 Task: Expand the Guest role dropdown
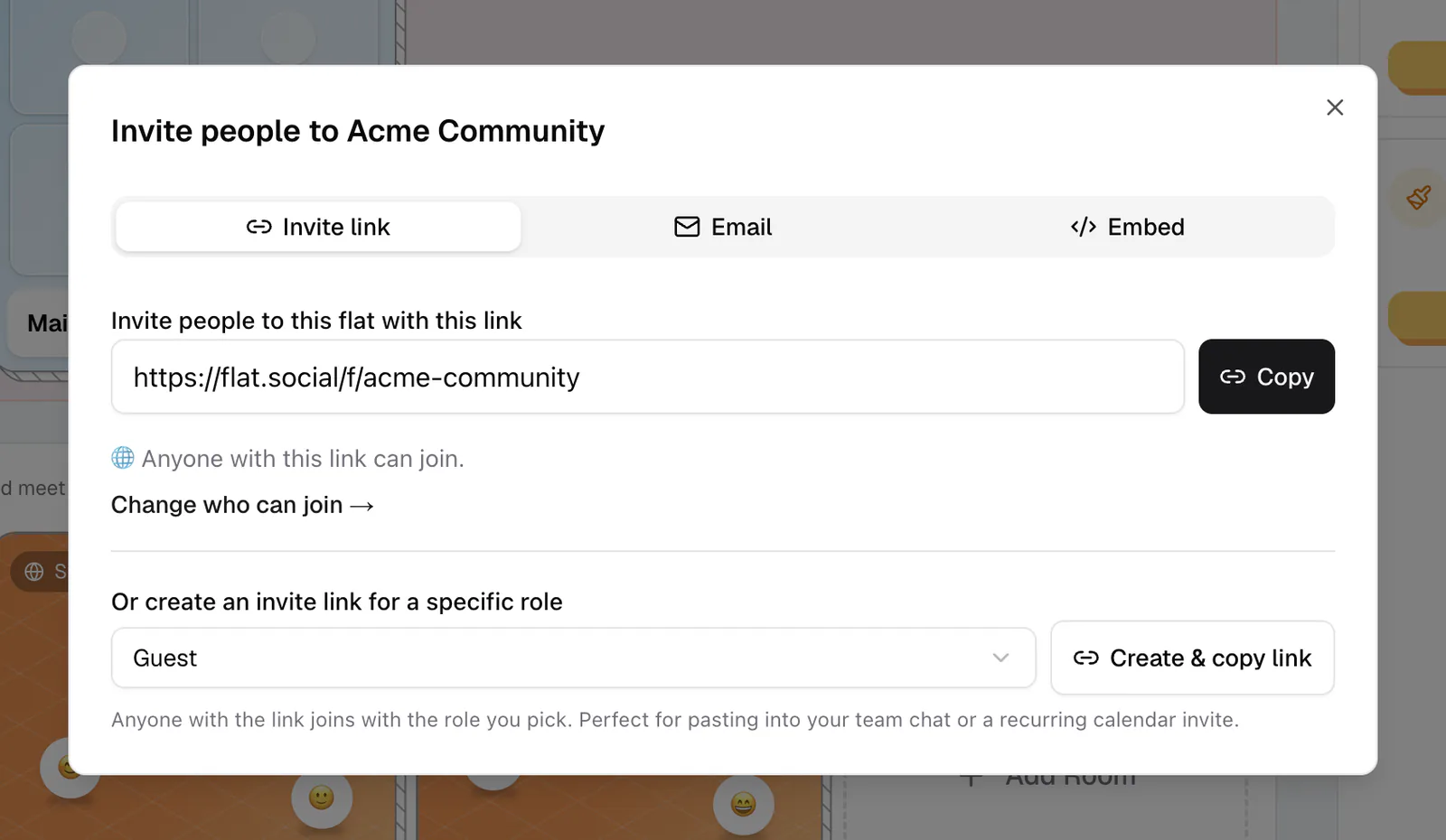[x=573, y=658]
